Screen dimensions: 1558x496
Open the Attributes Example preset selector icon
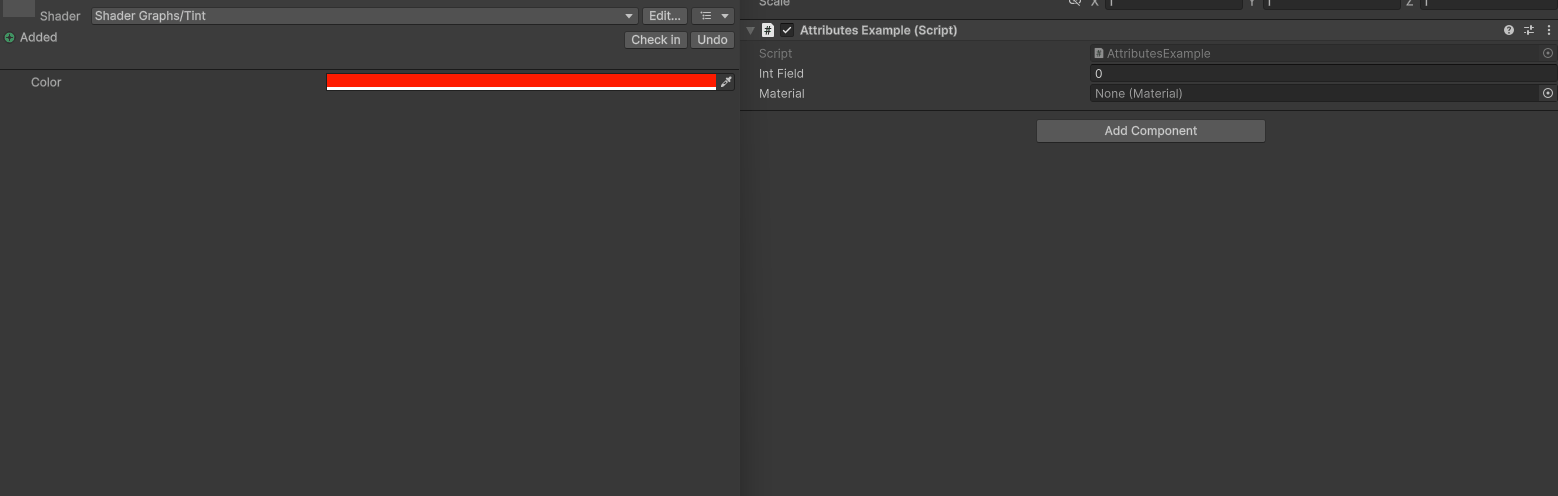(1529, 30)
